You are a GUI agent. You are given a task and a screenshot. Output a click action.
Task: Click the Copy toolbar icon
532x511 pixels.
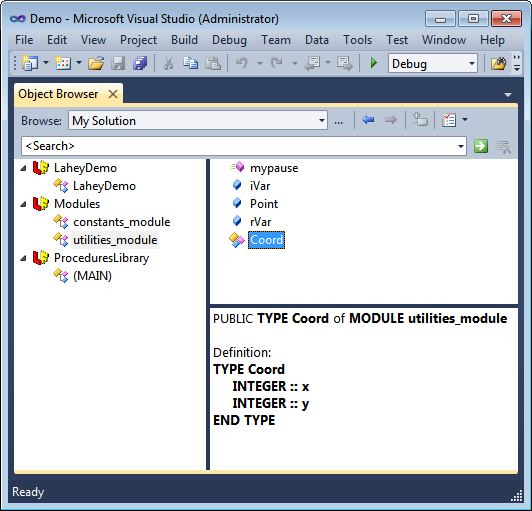click(190, 63)
